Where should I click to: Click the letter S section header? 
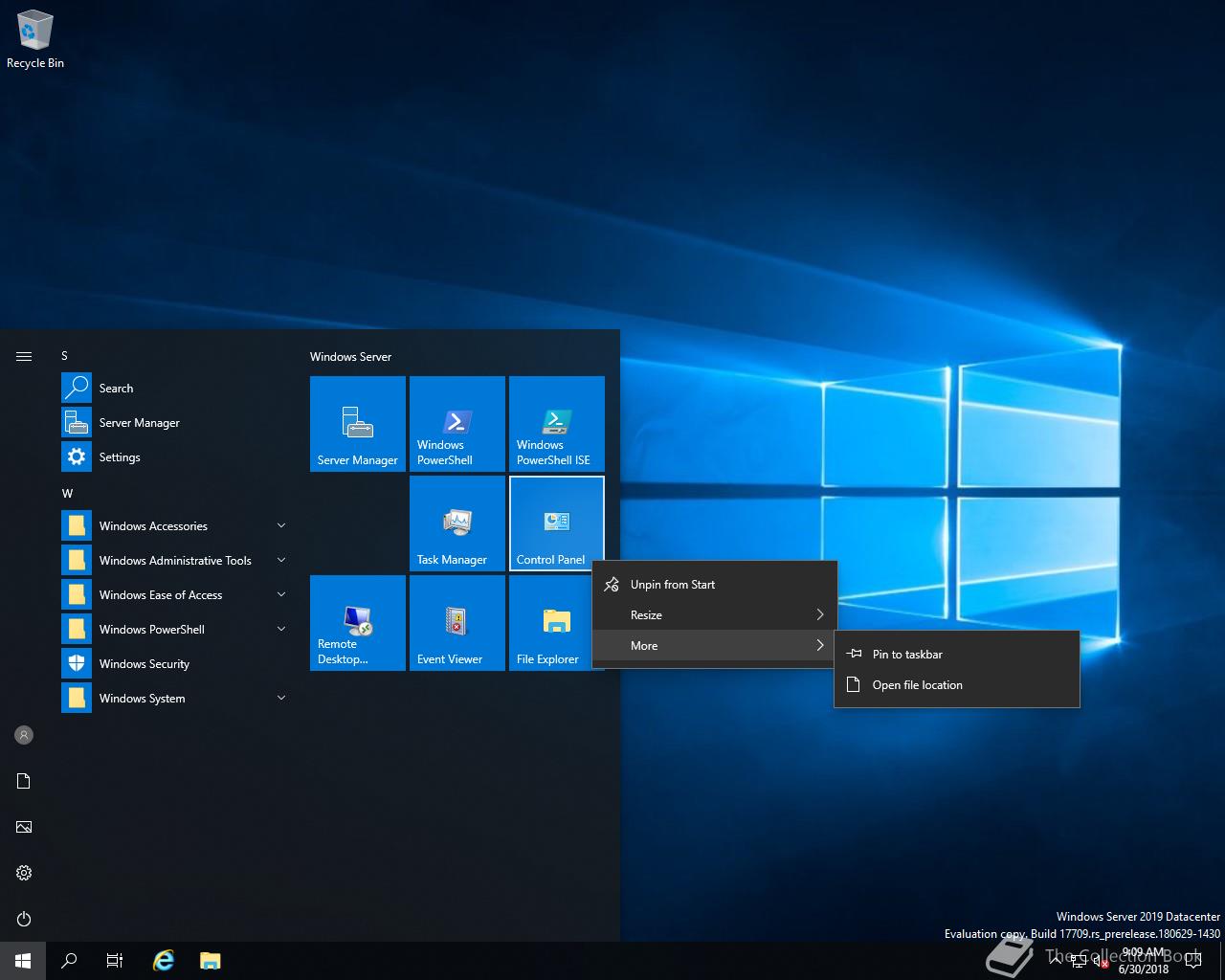pyautogui.click(x=65, y=356)
